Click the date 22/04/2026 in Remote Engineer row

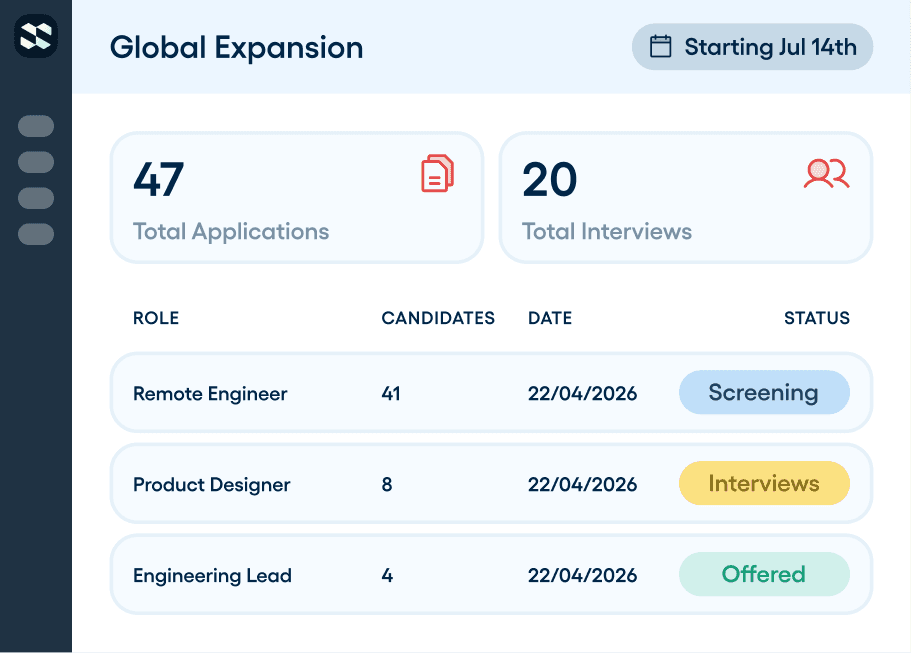pos(582,394)
